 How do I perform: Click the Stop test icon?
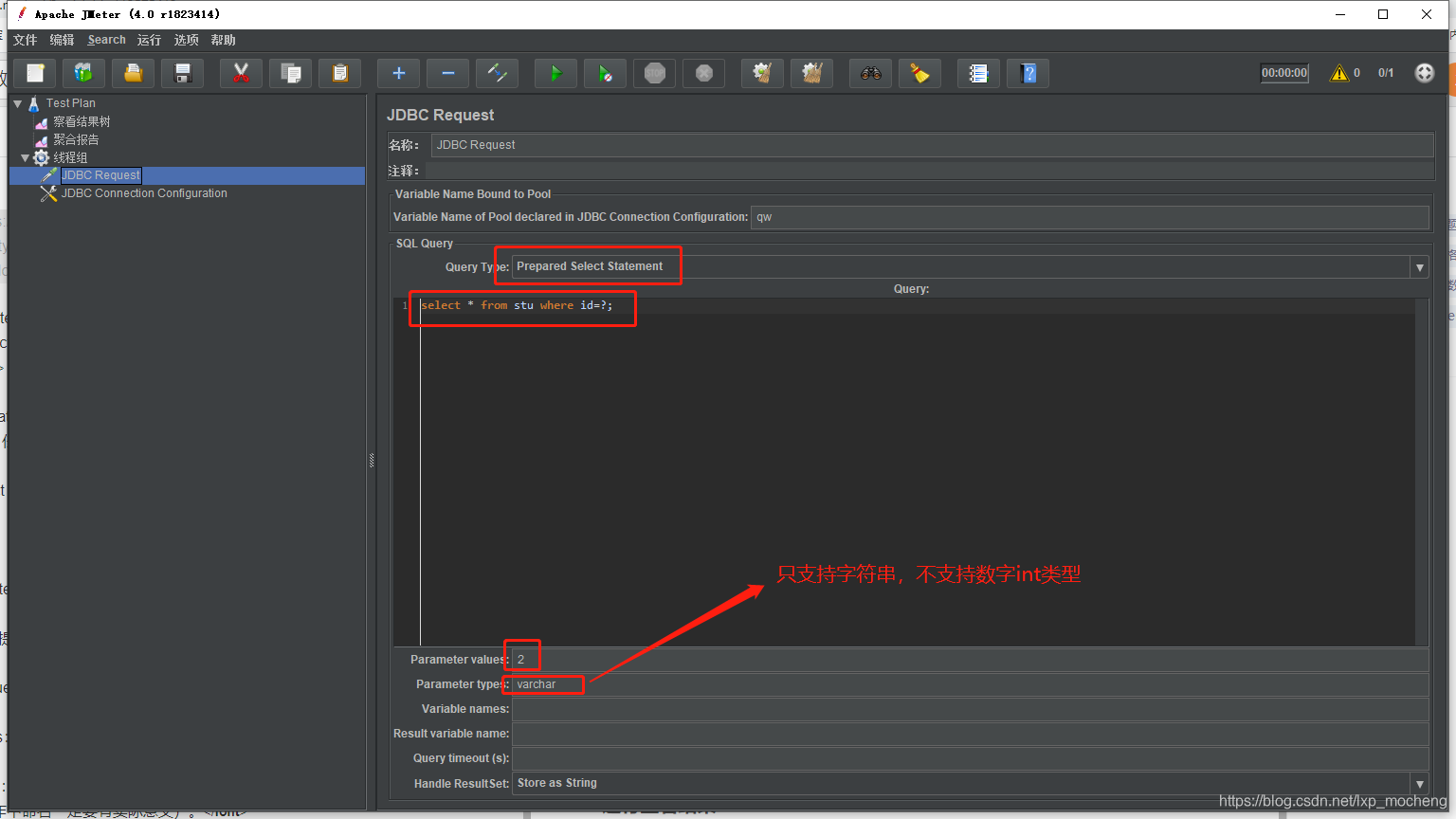pos(655,73)
